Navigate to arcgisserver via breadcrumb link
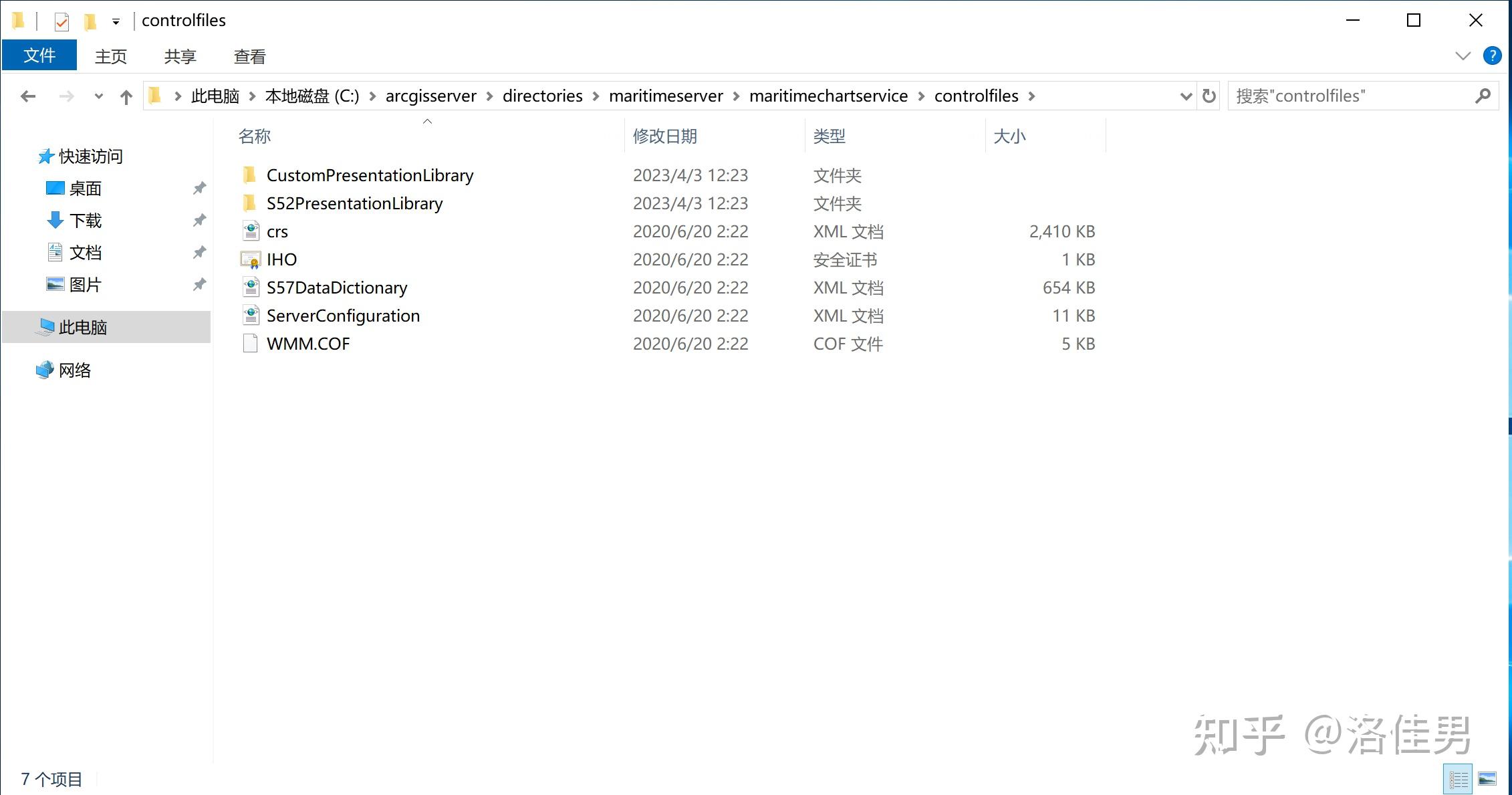Screen dimensions: 1512x795 pos(430,96)
